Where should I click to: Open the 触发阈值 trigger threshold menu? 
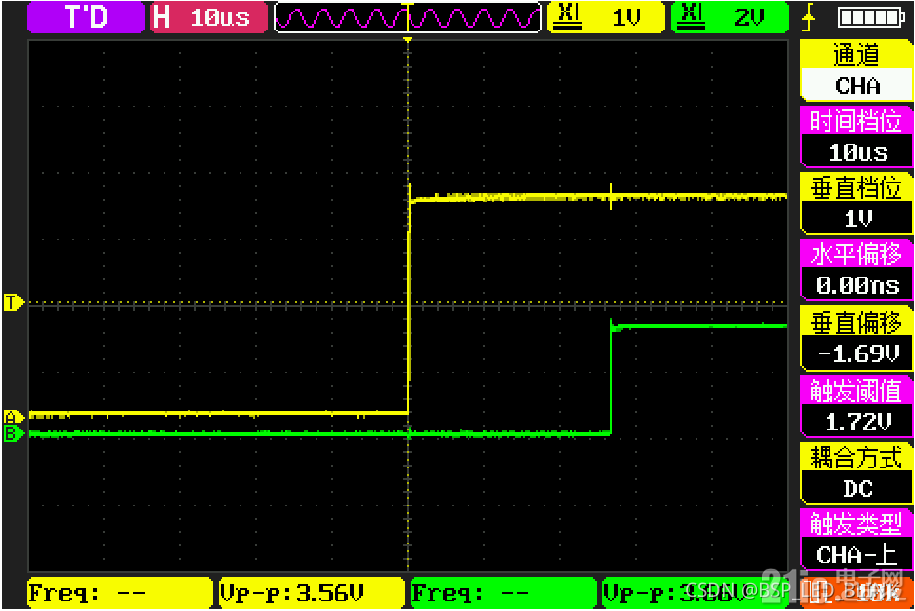click(856, 390)
